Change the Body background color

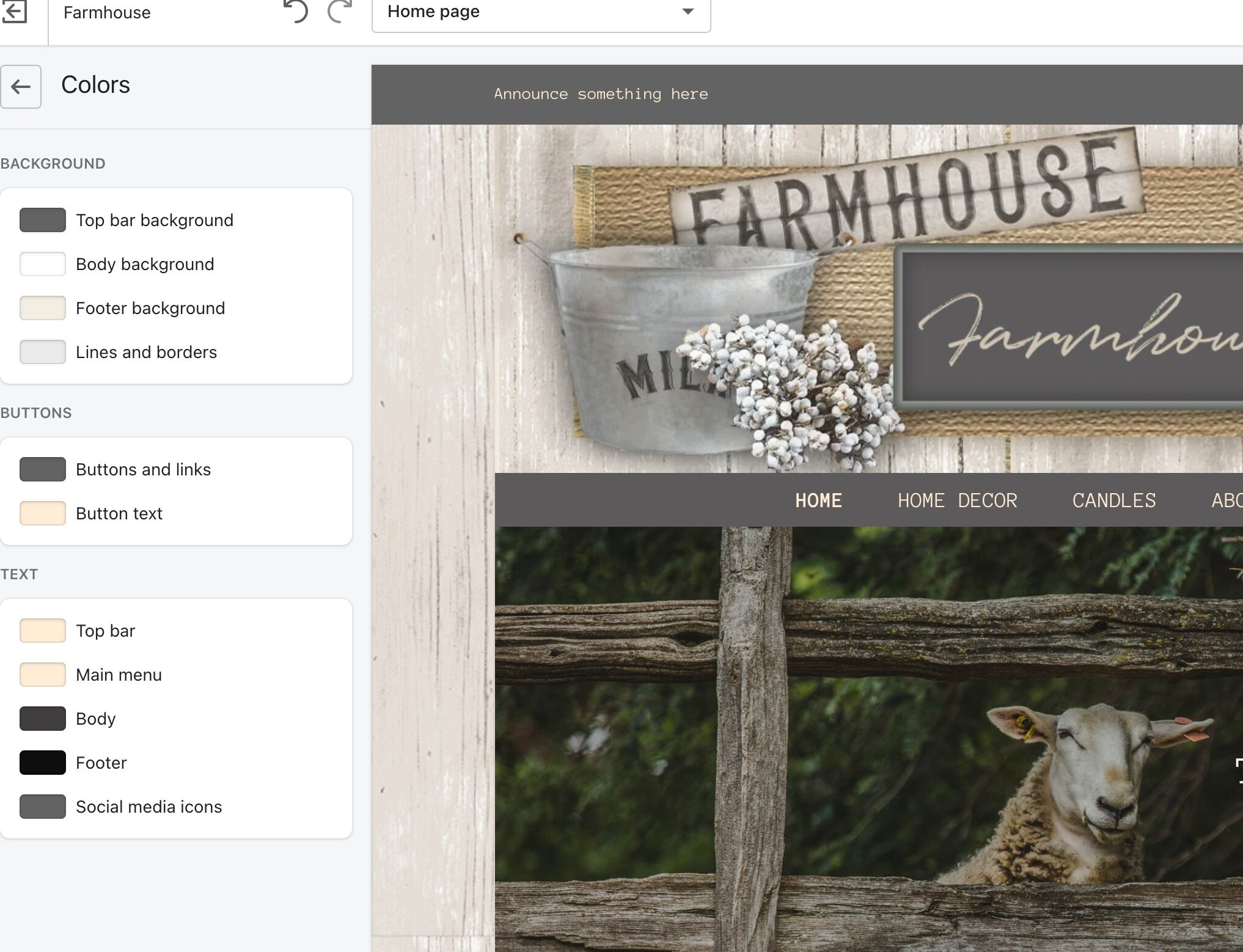point(42,264)
